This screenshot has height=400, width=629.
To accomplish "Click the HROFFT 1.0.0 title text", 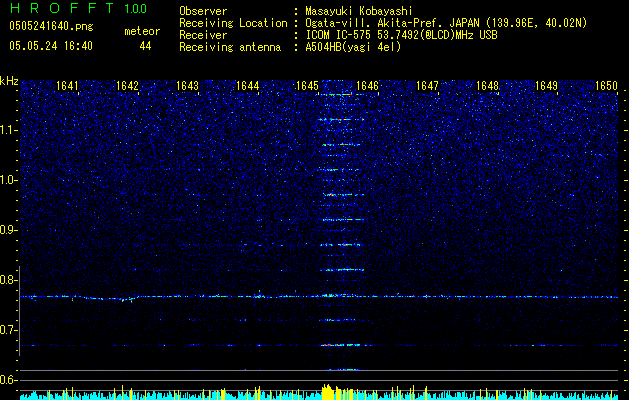I will pyautogui.click(x=78, y=8).
